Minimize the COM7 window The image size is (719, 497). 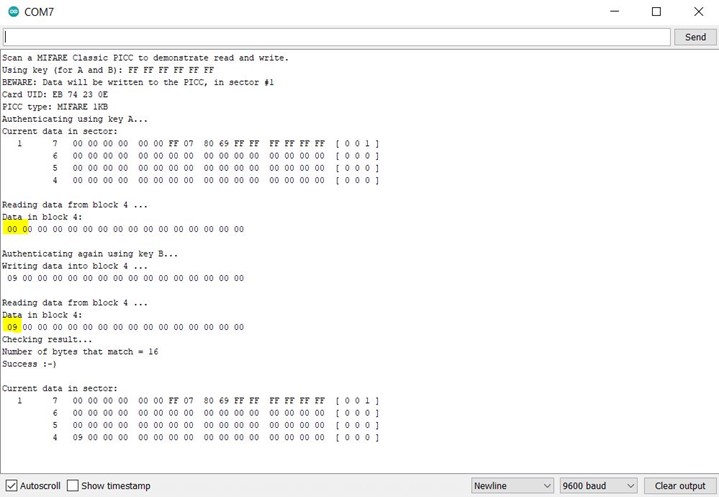[614, 11]
